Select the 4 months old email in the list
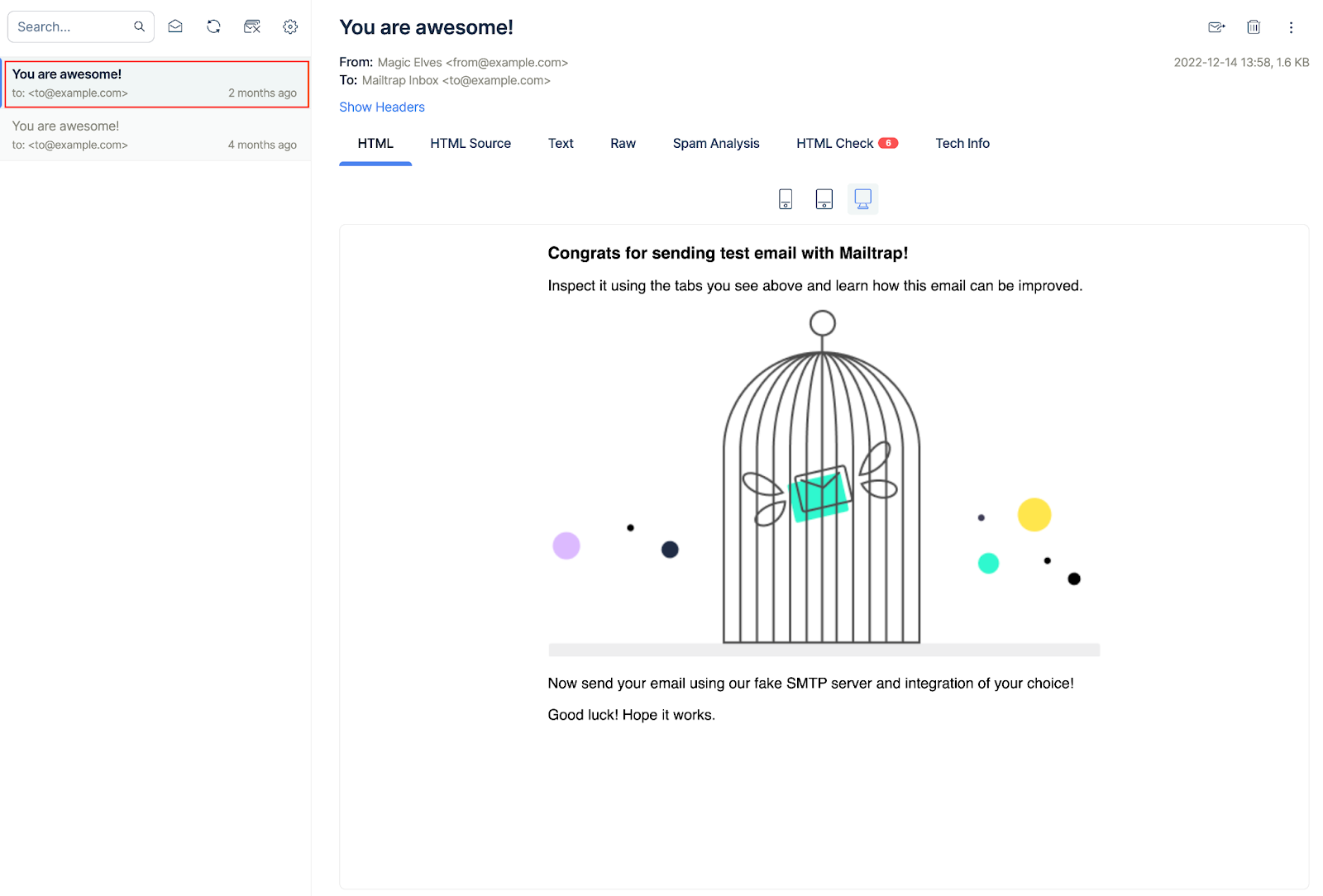The width and height of the screenshot is (1323, 896). coord(155,134)
